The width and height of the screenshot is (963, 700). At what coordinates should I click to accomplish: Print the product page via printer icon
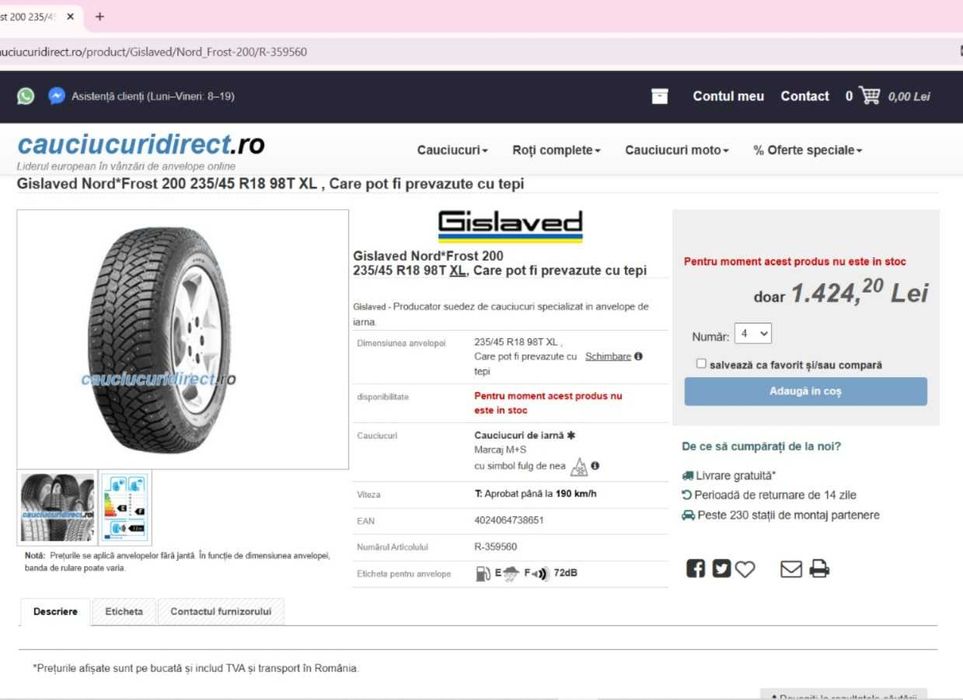pyautogui.click(x=819, y=569)
